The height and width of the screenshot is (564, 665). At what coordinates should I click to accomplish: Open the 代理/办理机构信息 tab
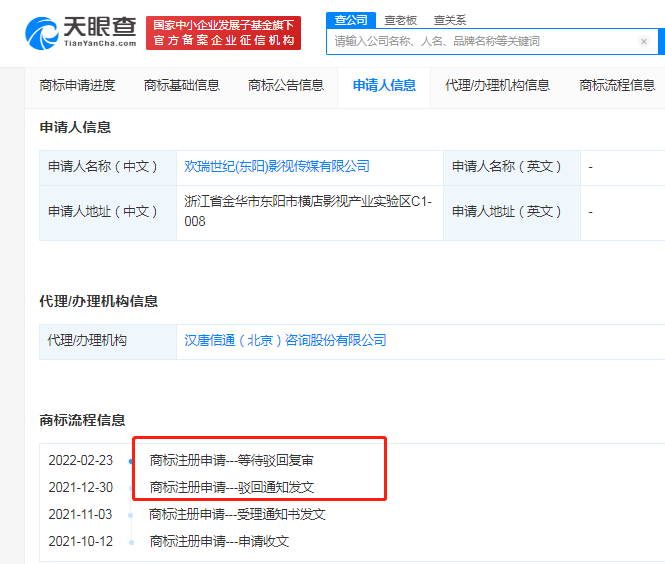click(497, 85)
